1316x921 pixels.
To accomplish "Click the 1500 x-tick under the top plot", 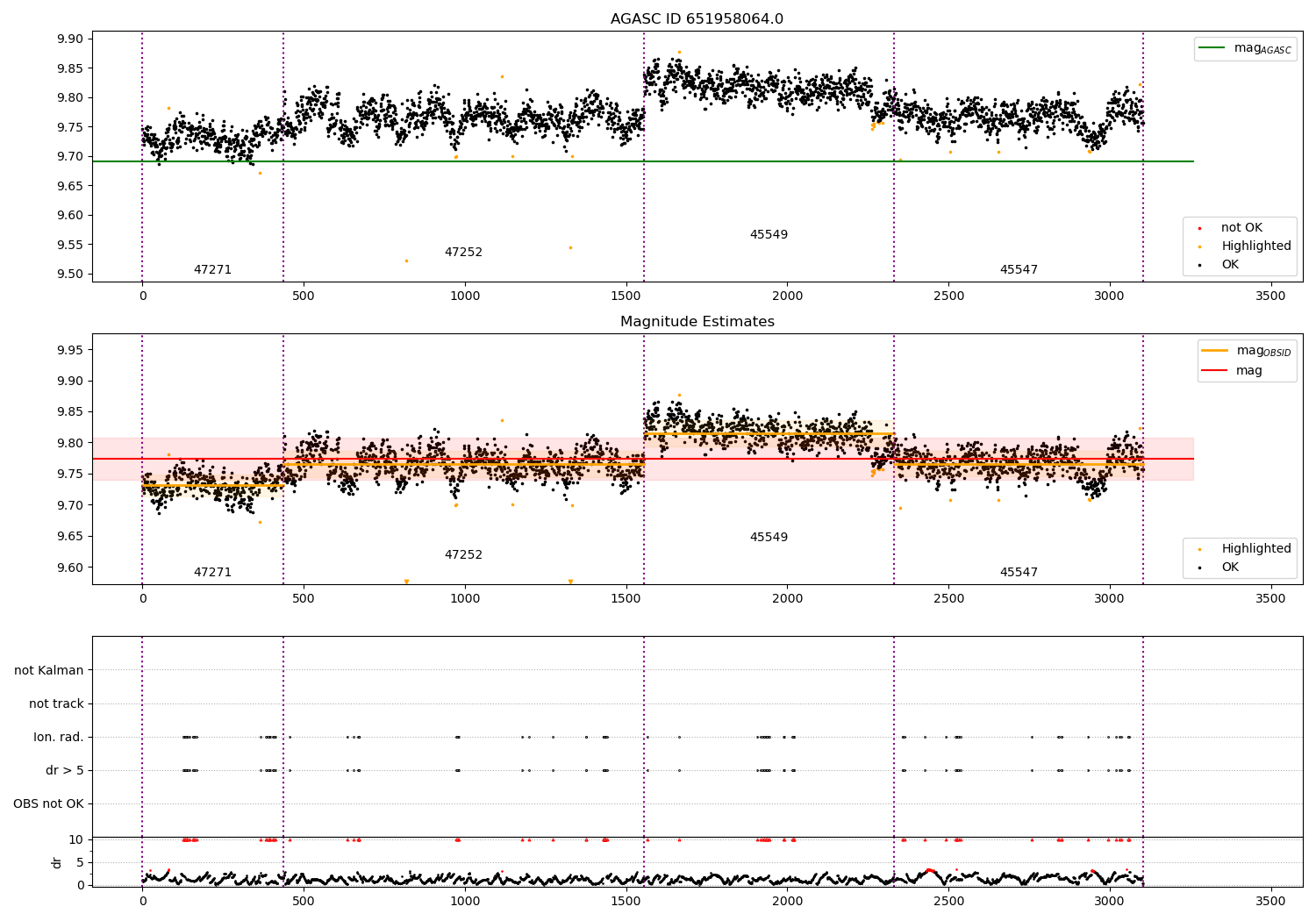I will [x=626, y=296].
